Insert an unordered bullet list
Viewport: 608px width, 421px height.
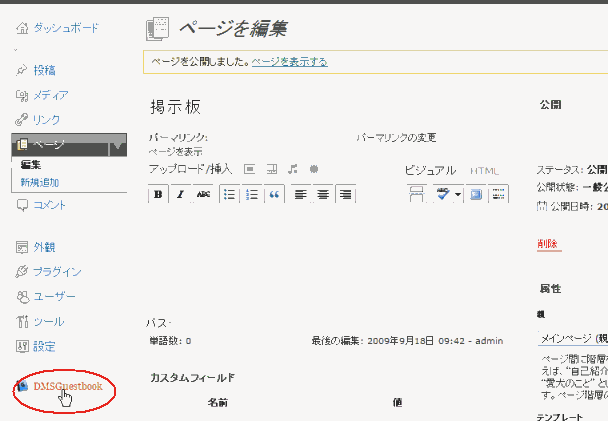pyautogui.click(x=230, y=194)
